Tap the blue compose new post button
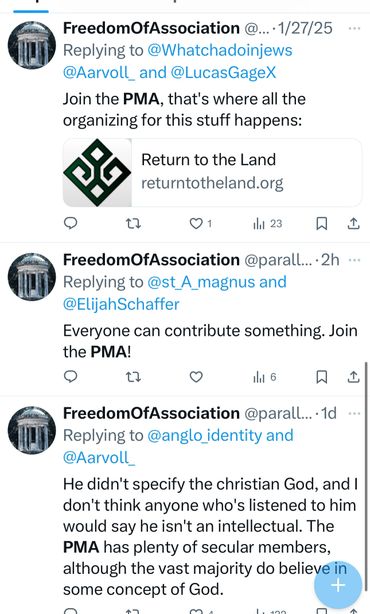 tap(338, 585)
